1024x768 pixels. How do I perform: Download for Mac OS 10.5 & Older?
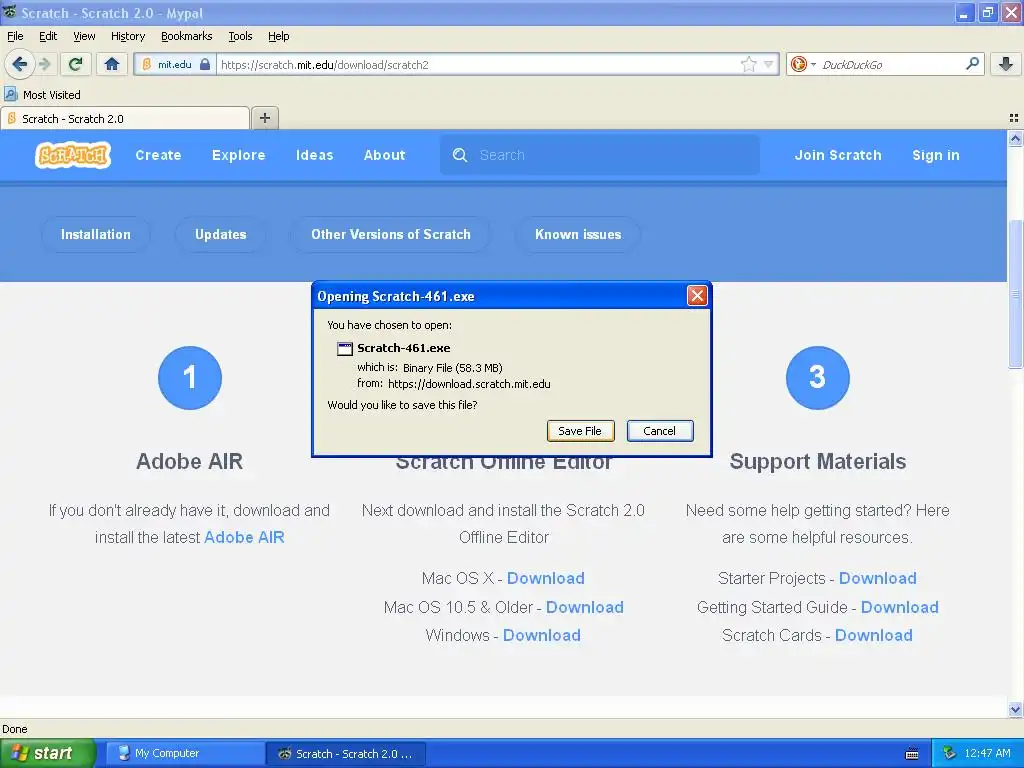(x=584, y=607)
